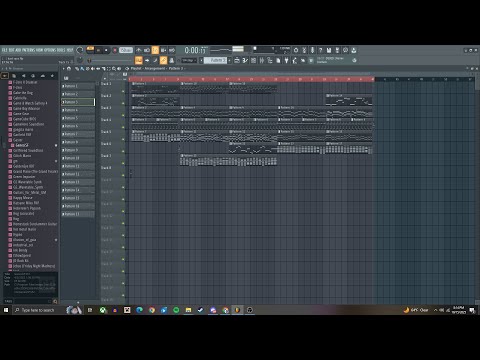Open Windows Start button

6,310
